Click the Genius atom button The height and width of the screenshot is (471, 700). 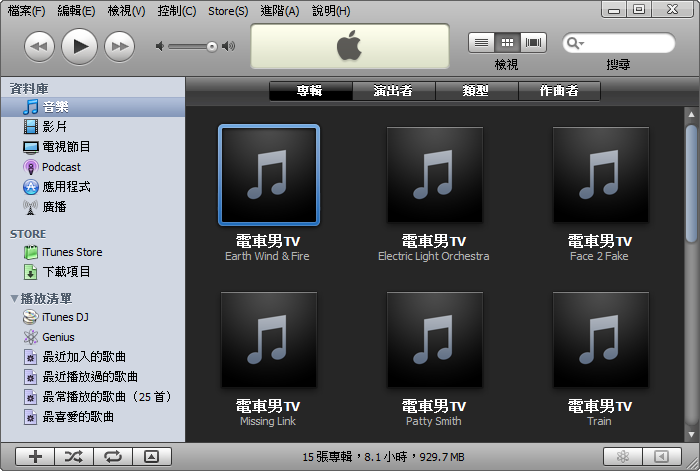click(623, 456)
